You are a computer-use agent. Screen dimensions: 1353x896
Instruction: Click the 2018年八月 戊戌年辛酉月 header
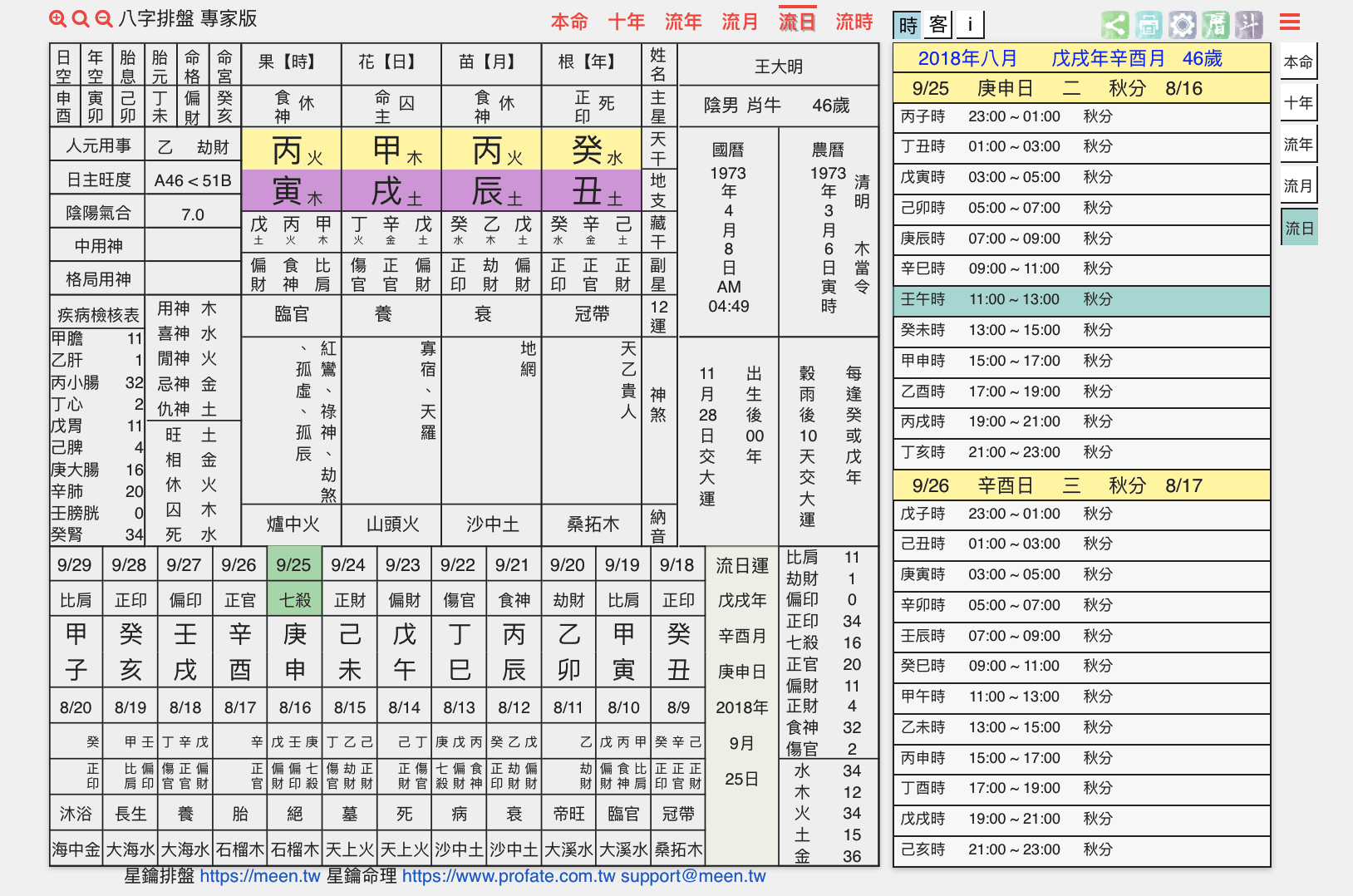point(1081,58)
